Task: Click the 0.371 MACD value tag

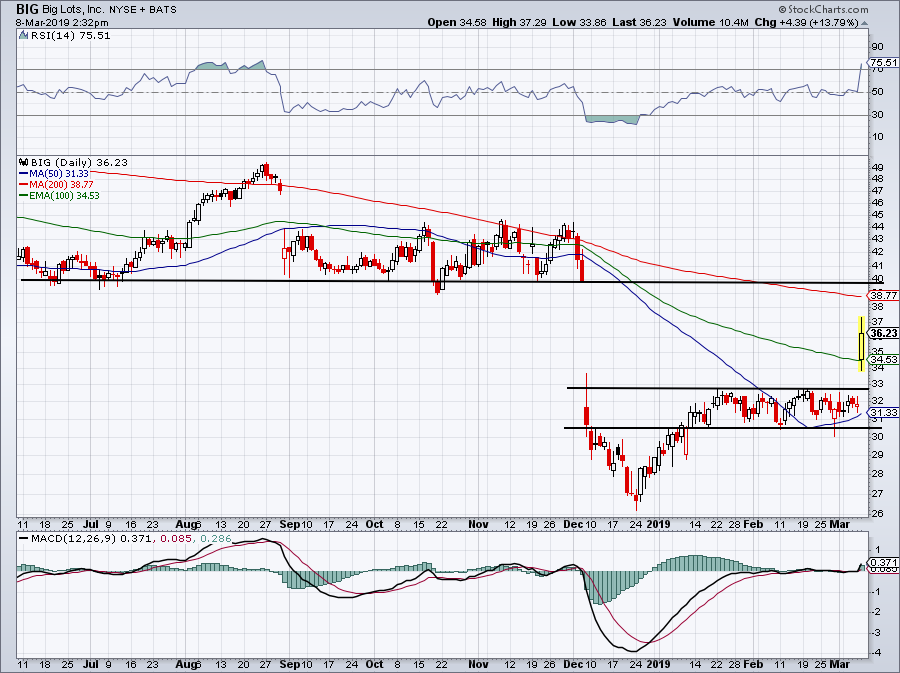Action: pyautogui.click(x=884, y=563)
